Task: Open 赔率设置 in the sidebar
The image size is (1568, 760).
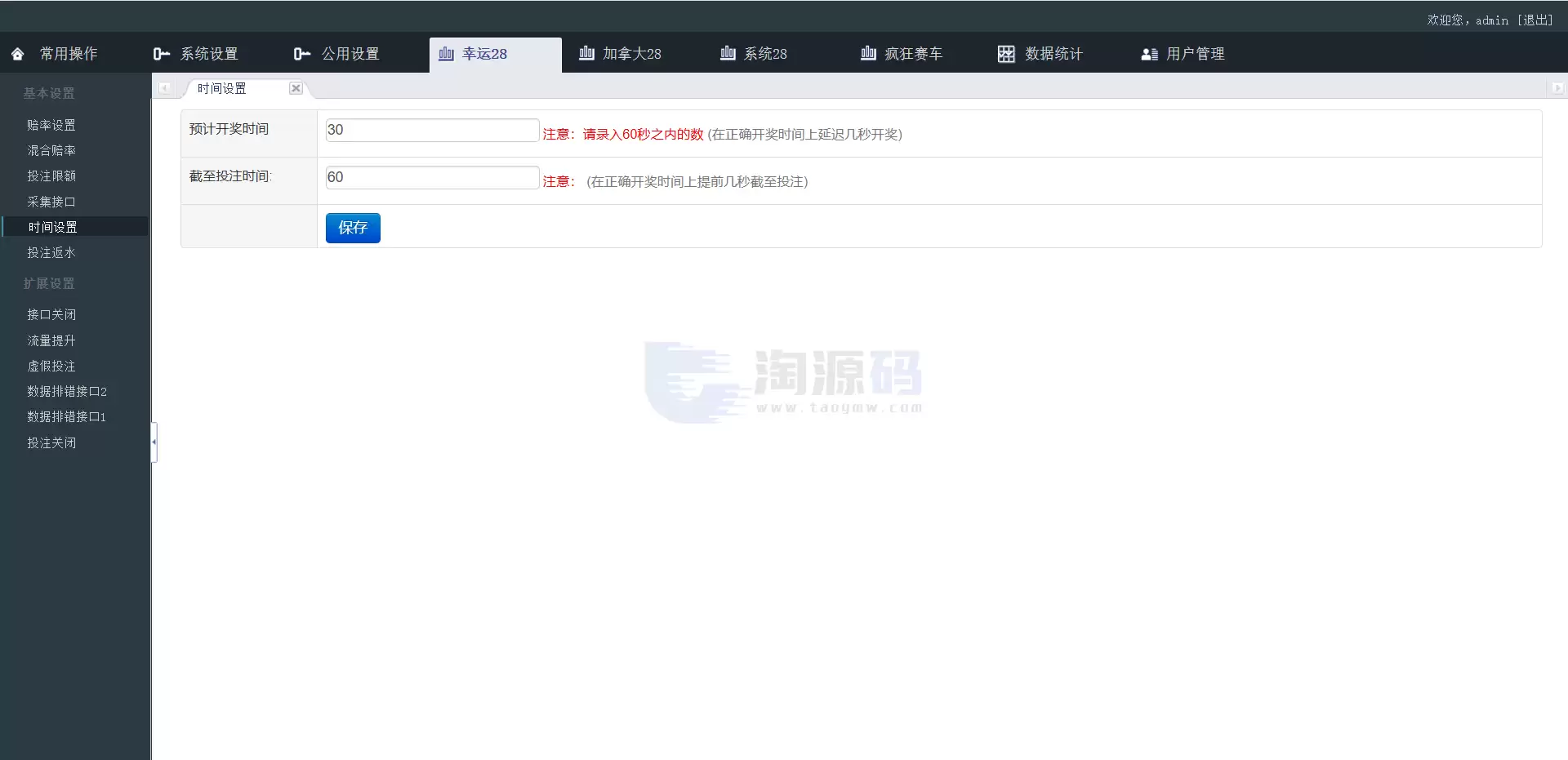Action: (x=51, y=125)
